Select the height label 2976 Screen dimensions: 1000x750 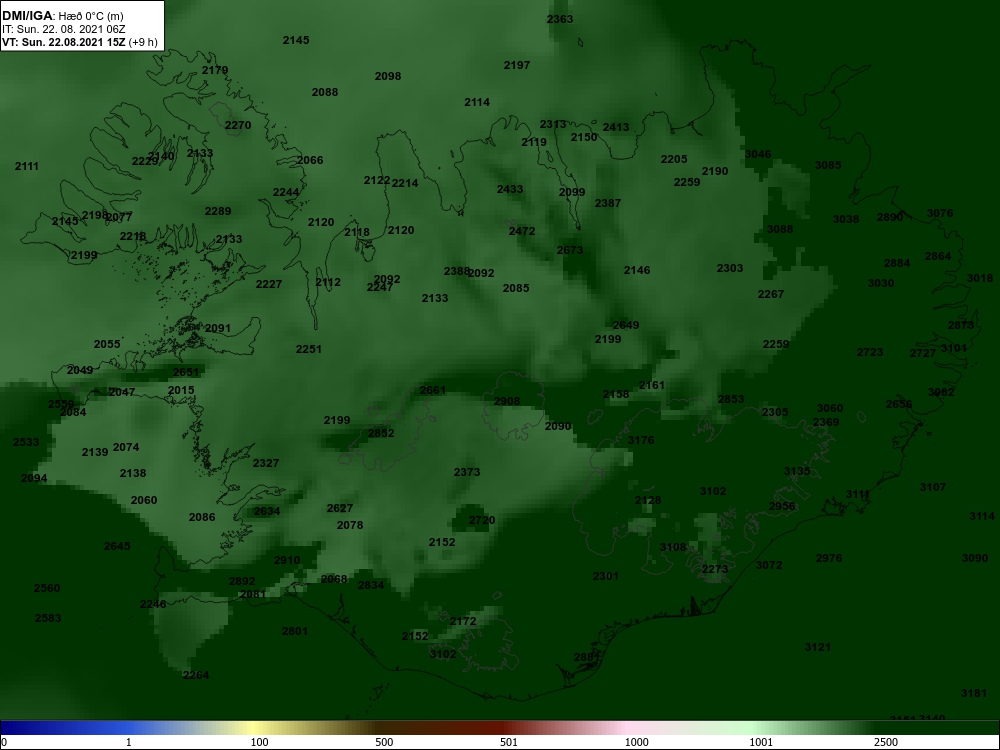[x=829, y=558]
